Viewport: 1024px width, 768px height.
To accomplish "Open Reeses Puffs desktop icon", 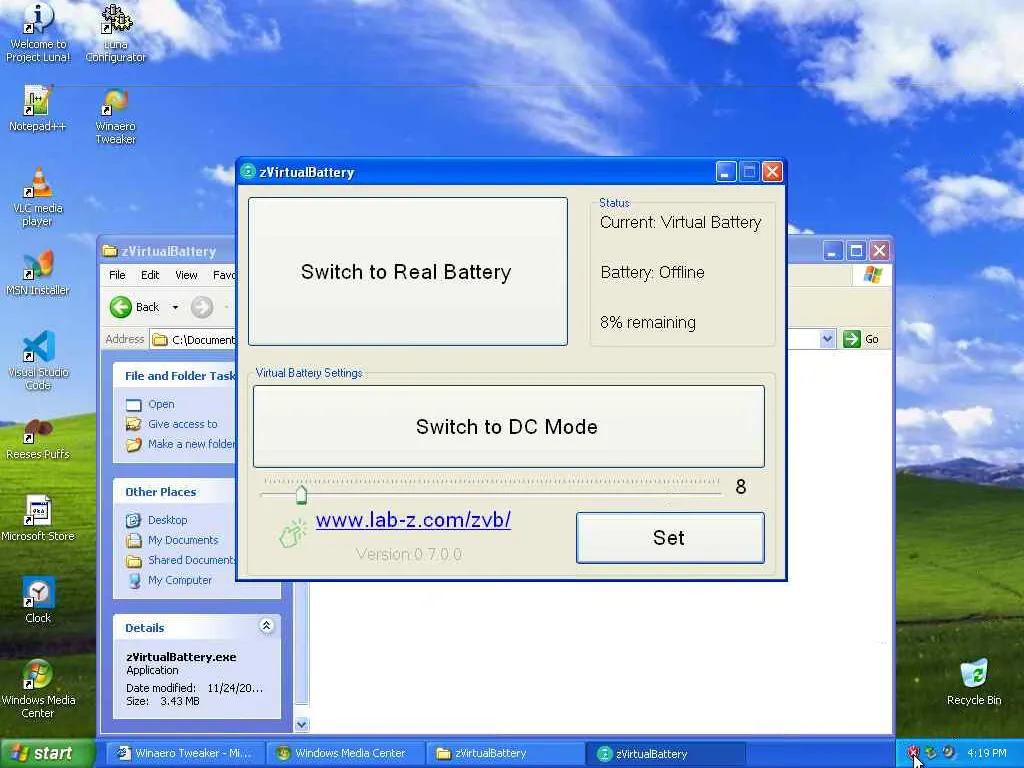I will click(37, 440).
